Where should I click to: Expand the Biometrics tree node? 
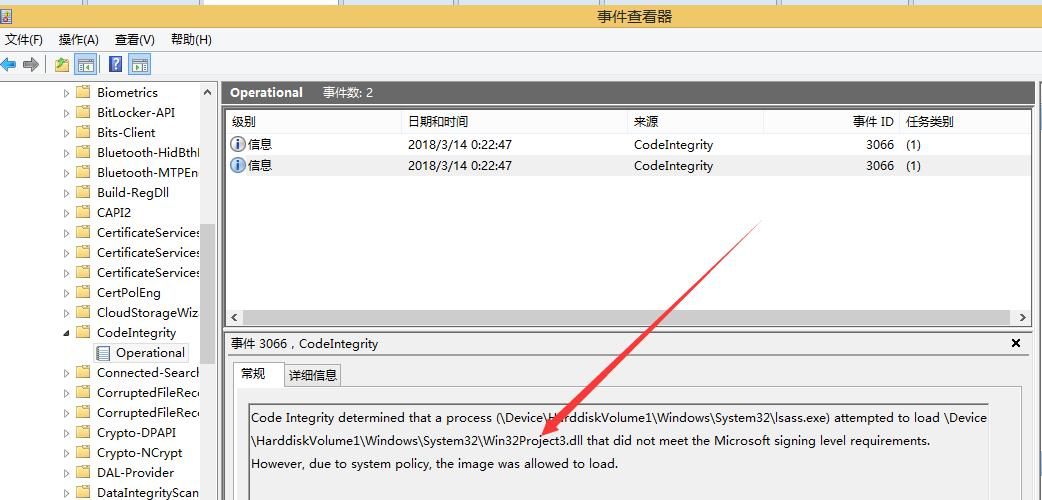click(x=66, y=93)
